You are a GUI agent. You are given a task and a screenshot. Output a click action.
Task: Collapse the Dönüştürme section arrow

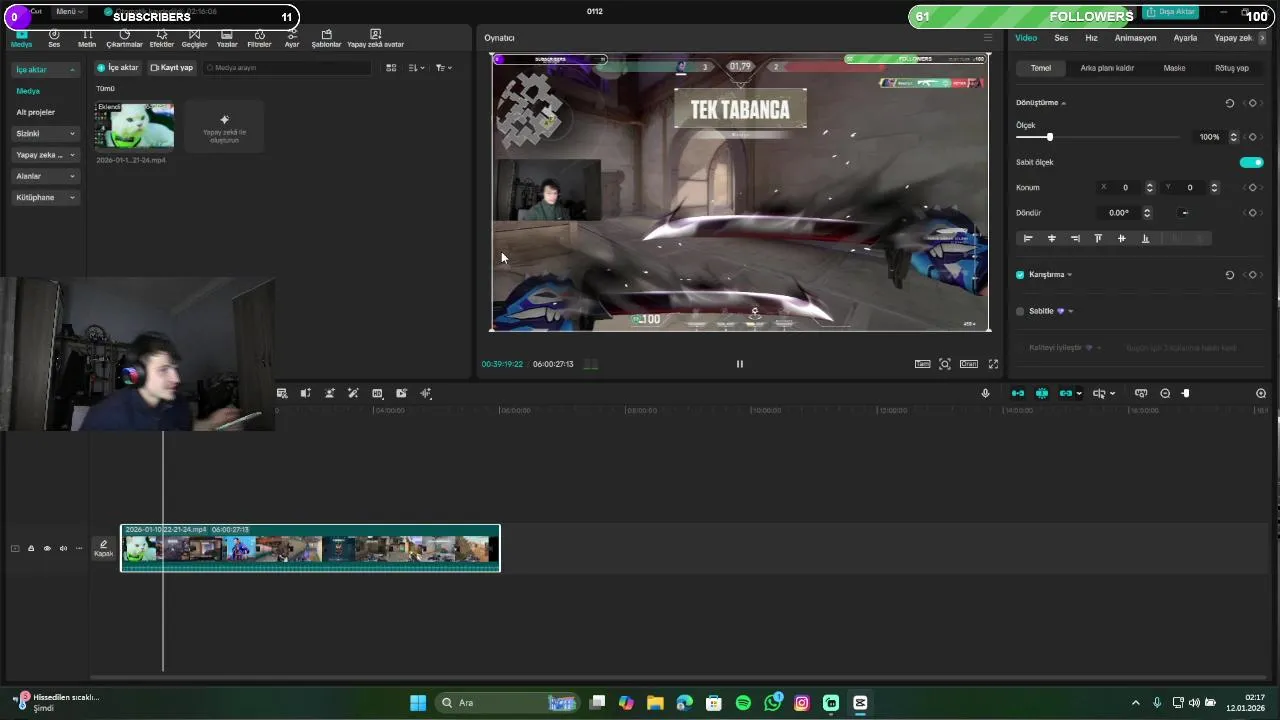[x=1064, y=103]
